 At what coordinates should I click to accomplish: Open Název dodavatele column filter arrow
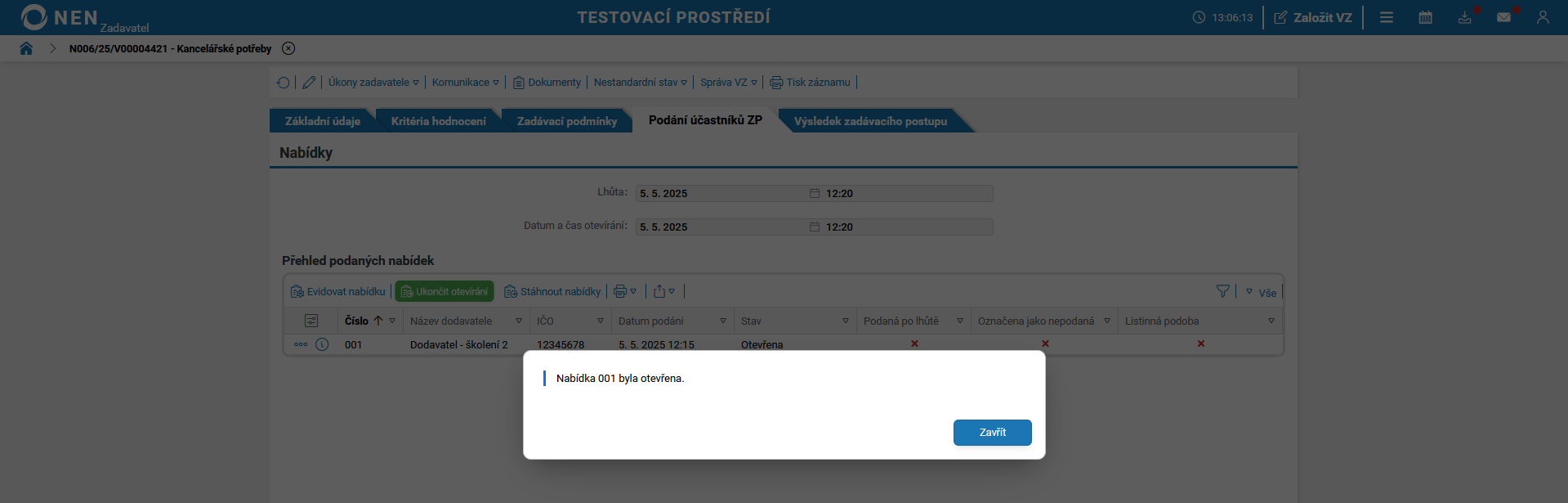coord(519,321)
